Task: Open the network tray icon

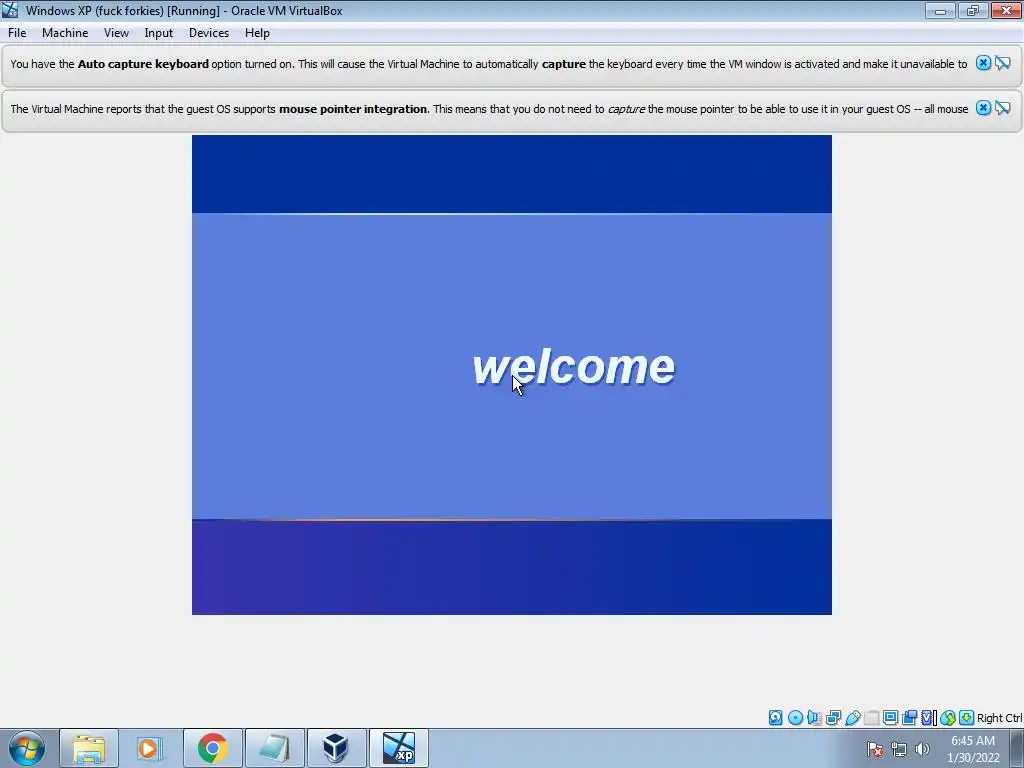Action: tap(899, 749)
